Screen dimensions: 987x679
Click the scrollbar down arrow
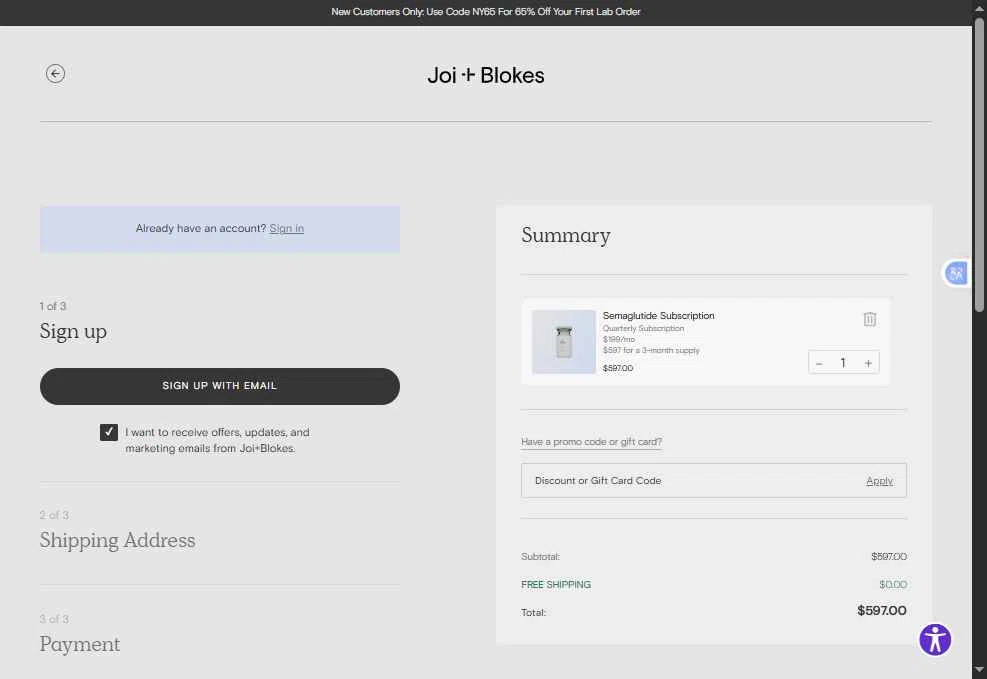979,670
